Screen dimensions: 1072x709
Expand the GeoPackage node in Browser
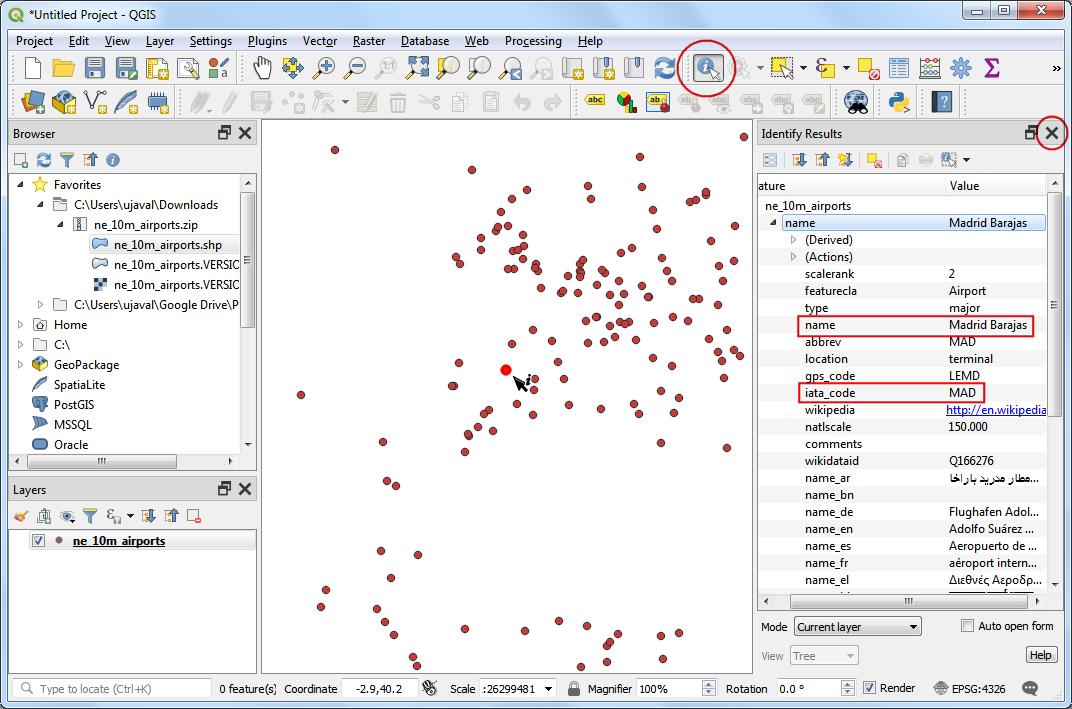(22, 365)
